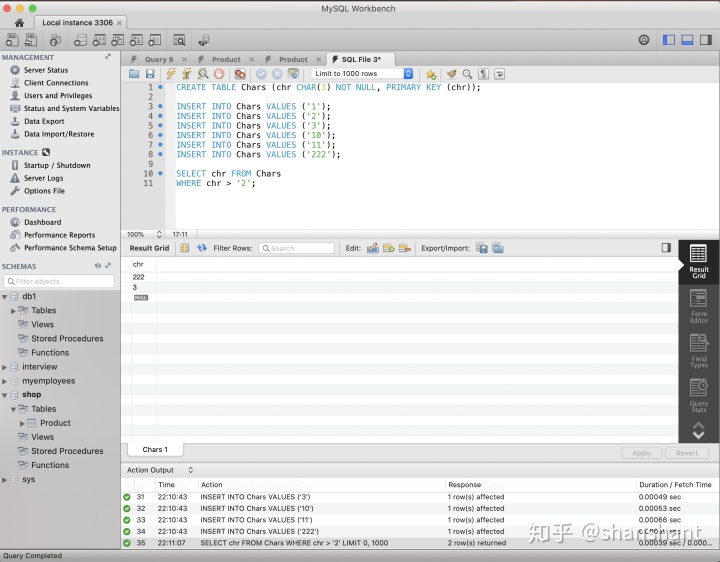Screen dimensions: 720x562
Task: Open the Performance Dashboard
Action: click(42, 222)
